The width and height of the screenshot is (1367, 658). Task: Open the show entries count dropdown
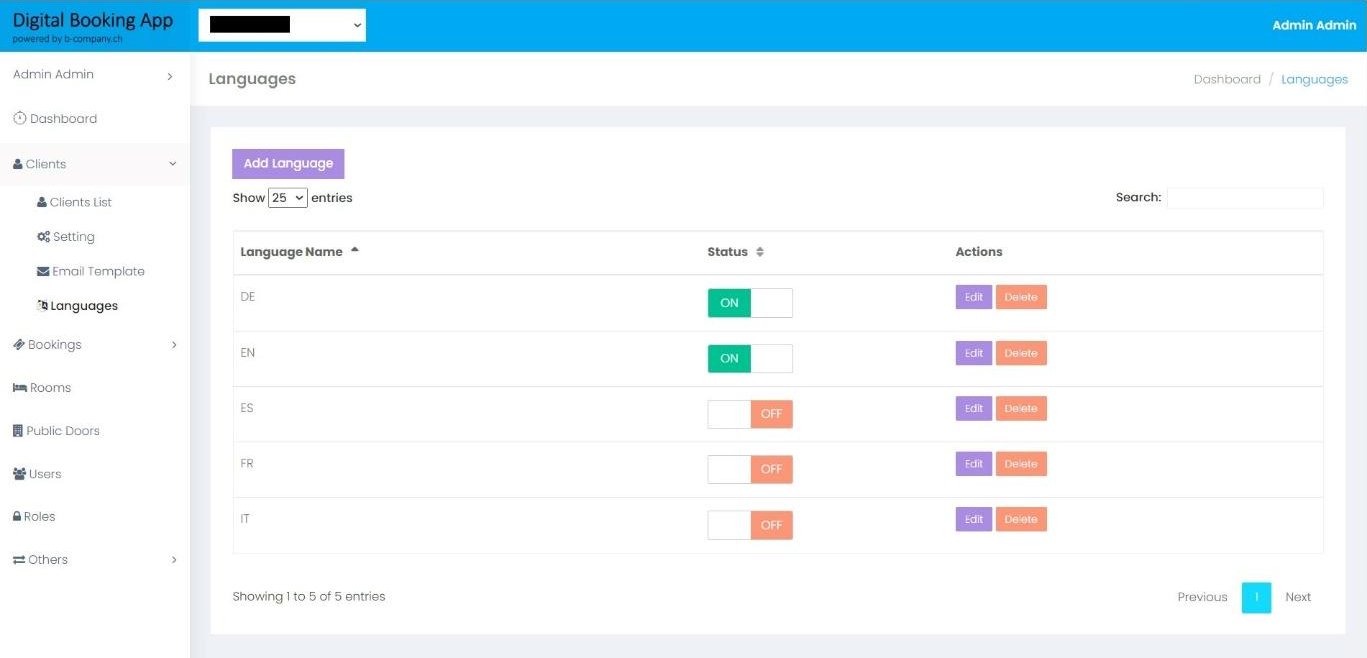288,198
